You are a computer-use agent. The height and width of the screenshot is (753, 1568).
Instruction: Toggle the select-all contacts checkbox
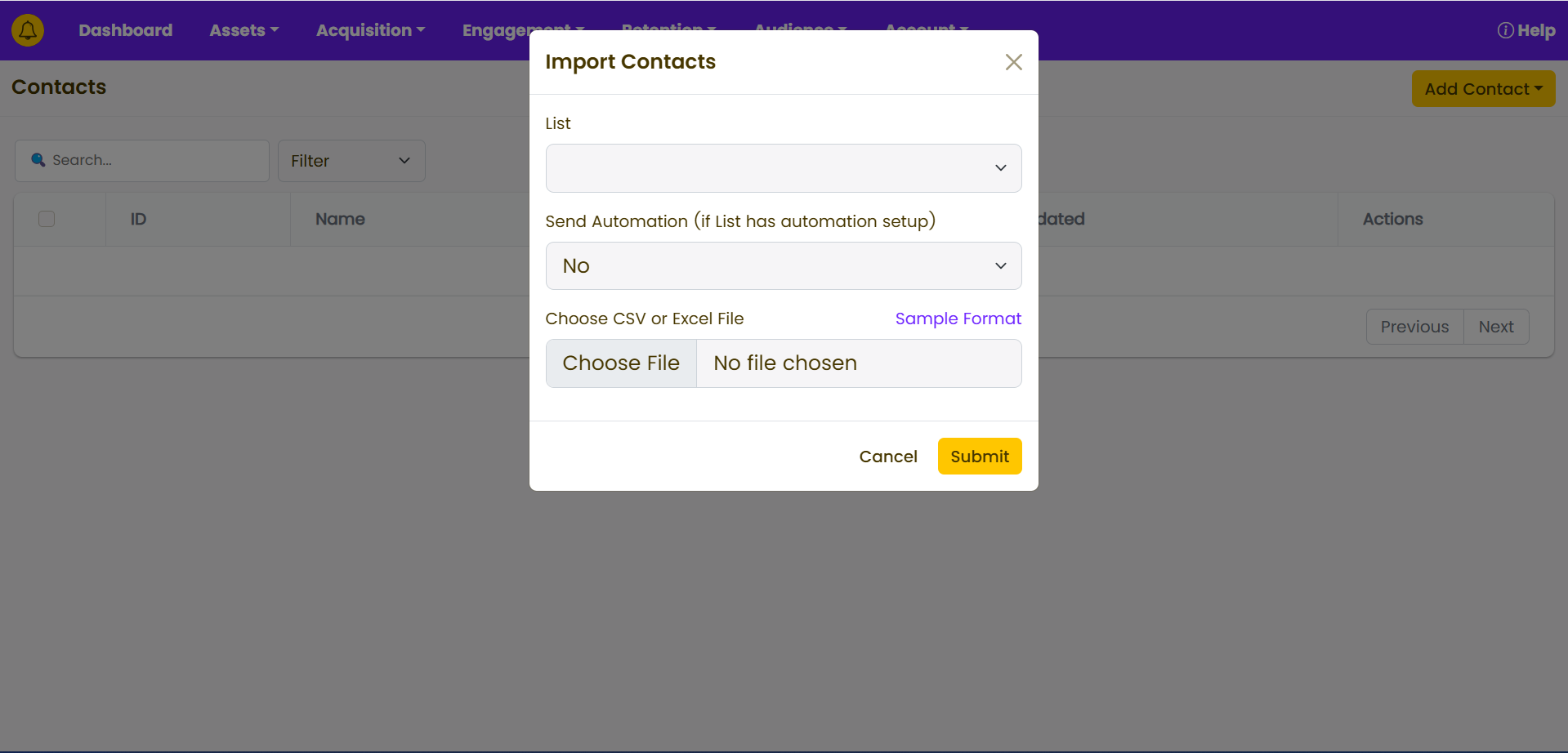coord(47,219)
